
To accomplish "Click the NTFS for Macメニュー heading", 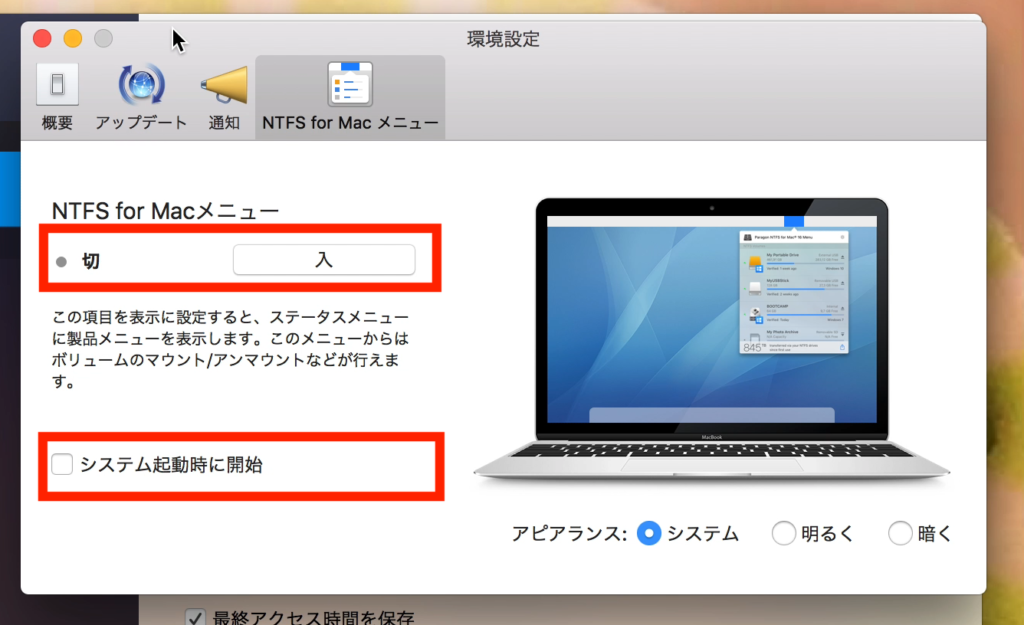I will [x=165, y=211].
